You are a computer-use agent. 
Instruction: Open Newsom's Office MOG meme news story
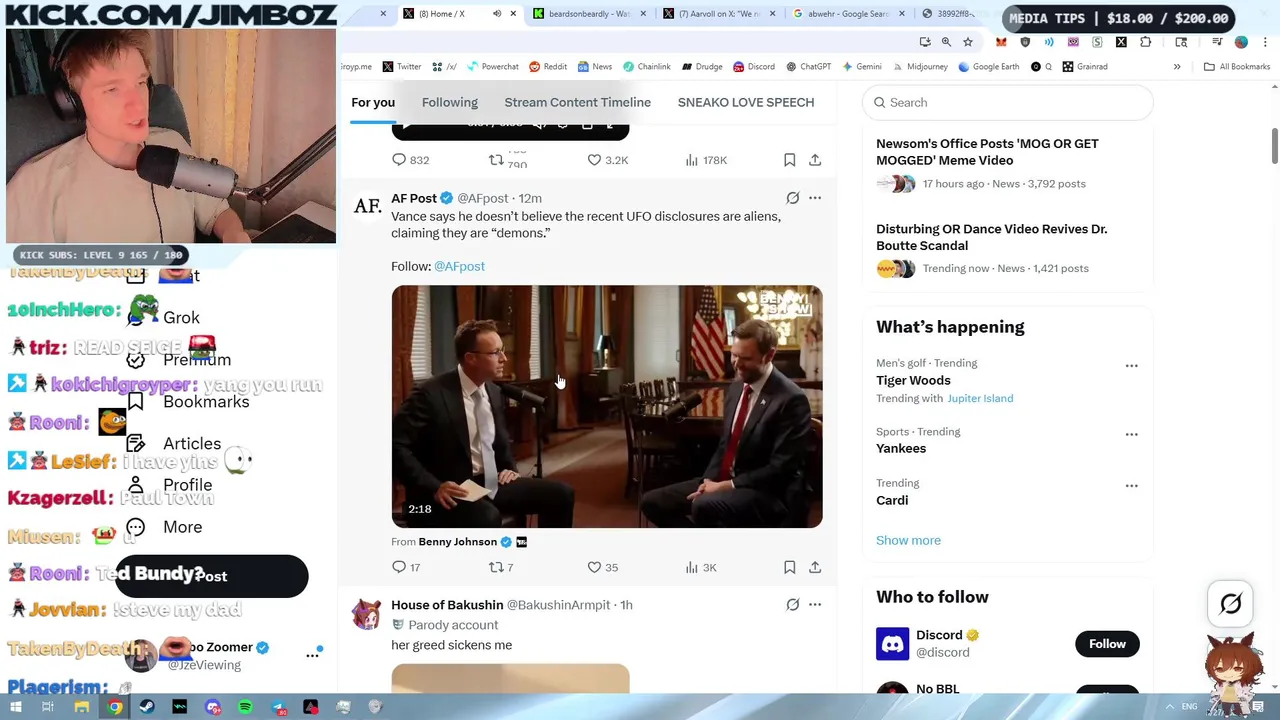pyautogui.click(x=987, y=152)
